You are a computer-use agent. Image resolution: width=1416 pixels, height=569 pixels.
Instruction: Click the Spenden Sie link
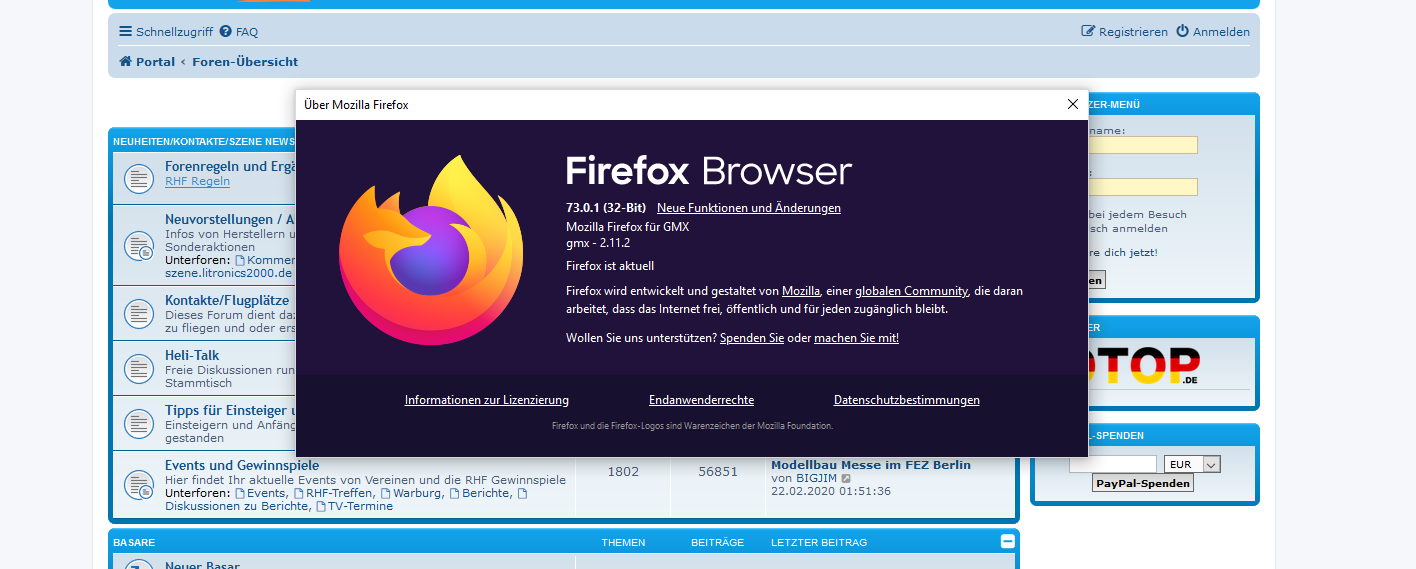coord(751,338)
